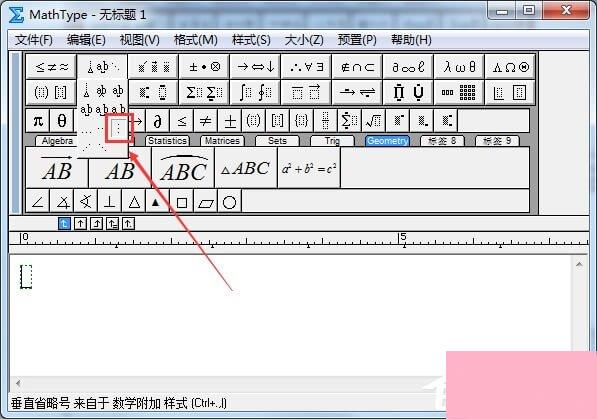This screenshot has height=419, width=597.
Task: Insert the pi symbol from small bar
Action: pos(38,121)
